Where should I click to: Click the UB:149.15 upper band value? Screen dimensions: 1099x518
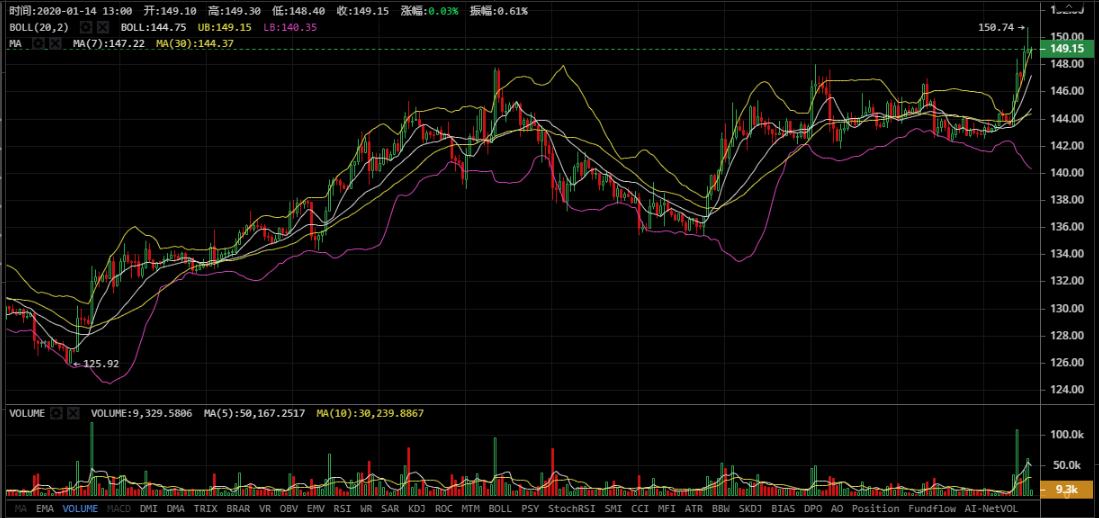click(224, 27)
